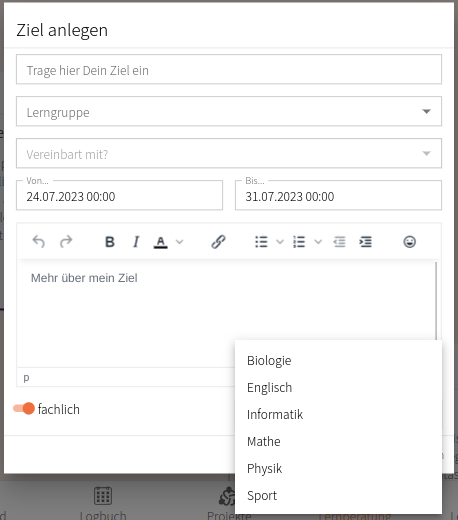The height and width of the screenshot is (520, 458).
Task: Toggle bold text formatting
Action: click(110, 242)
